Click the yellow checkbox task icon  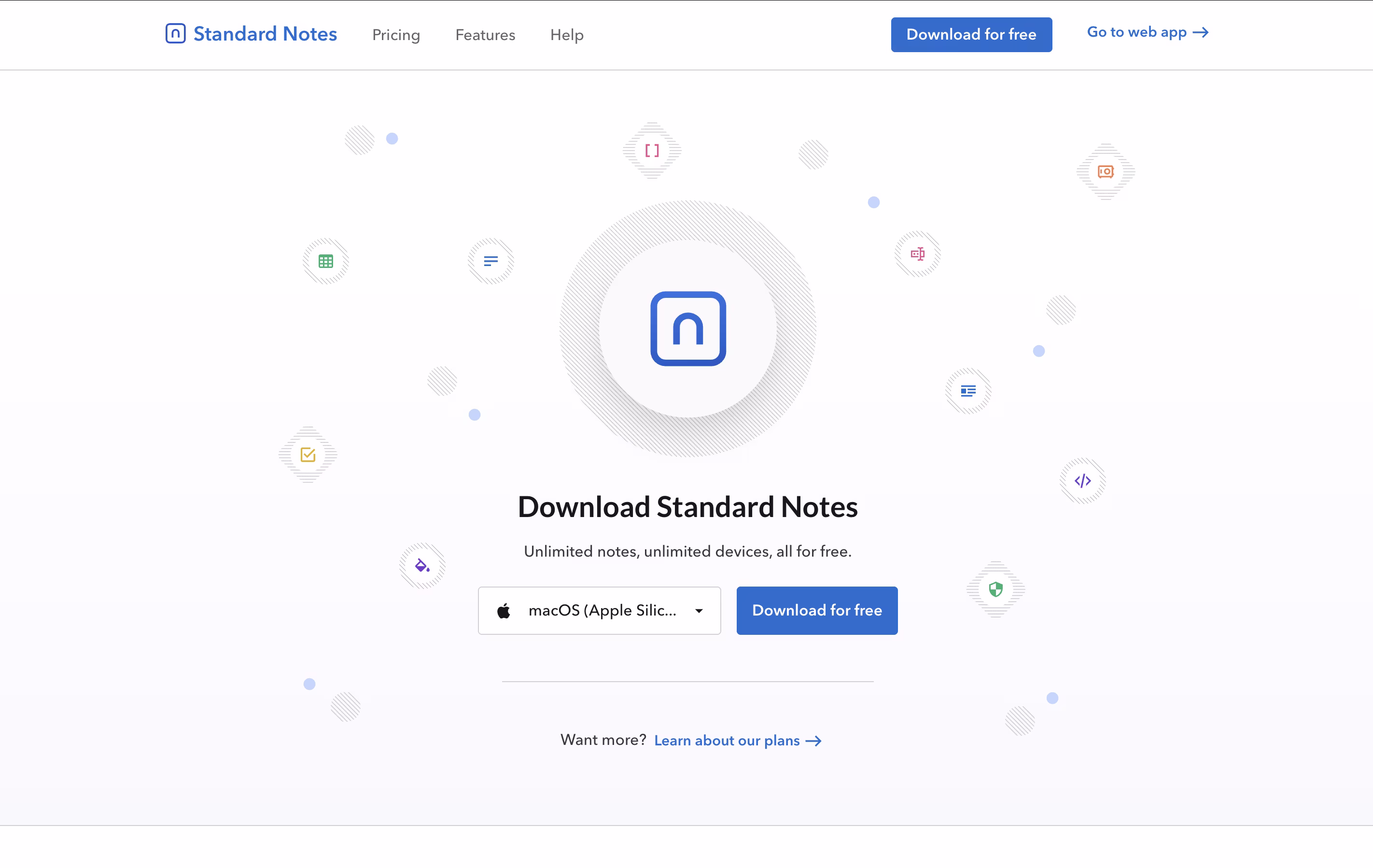point(308,455)
